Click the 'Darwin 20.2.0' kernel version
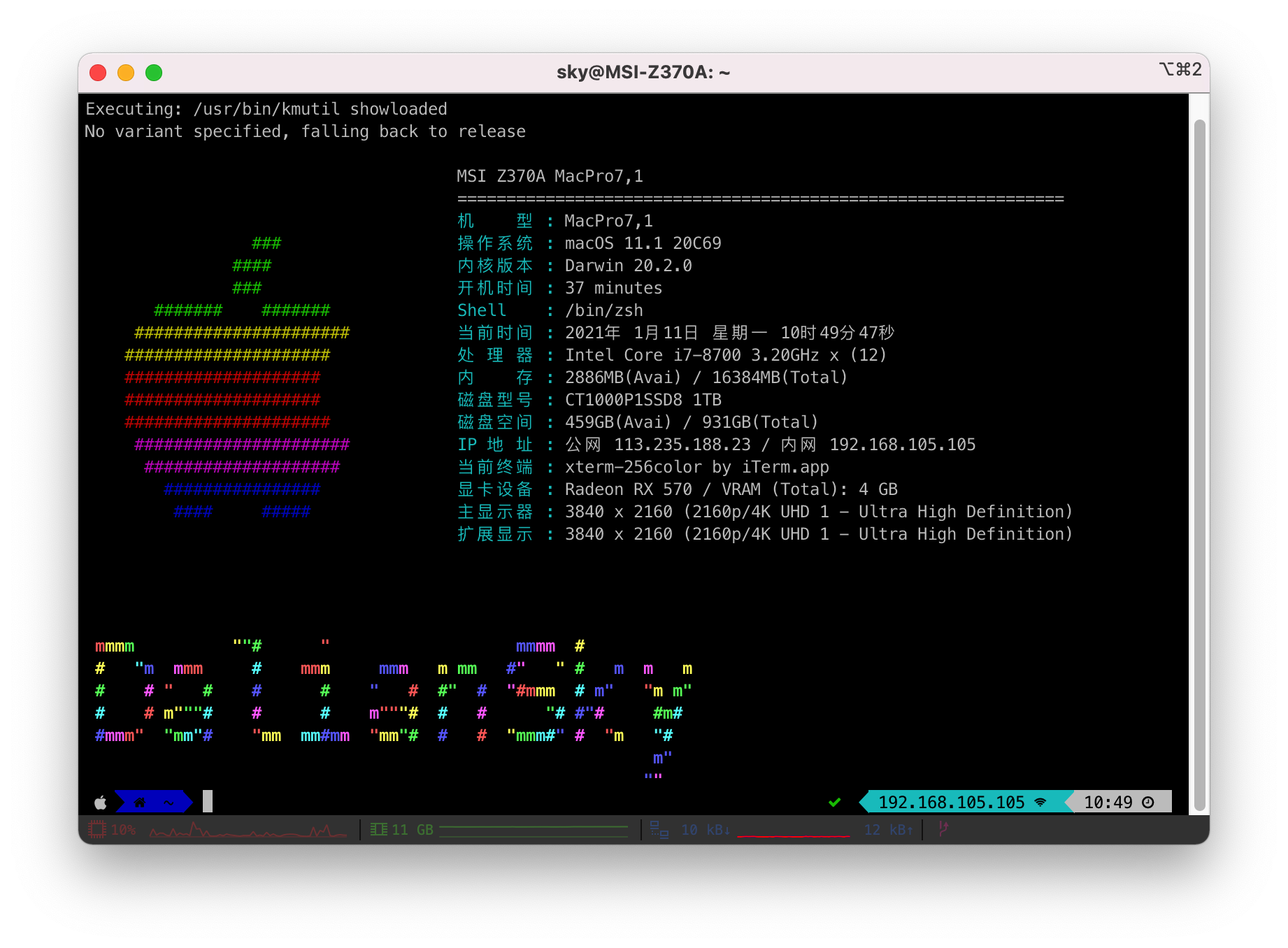Image resolution: width=1288 pixels, height=948 pixels. 628,266
